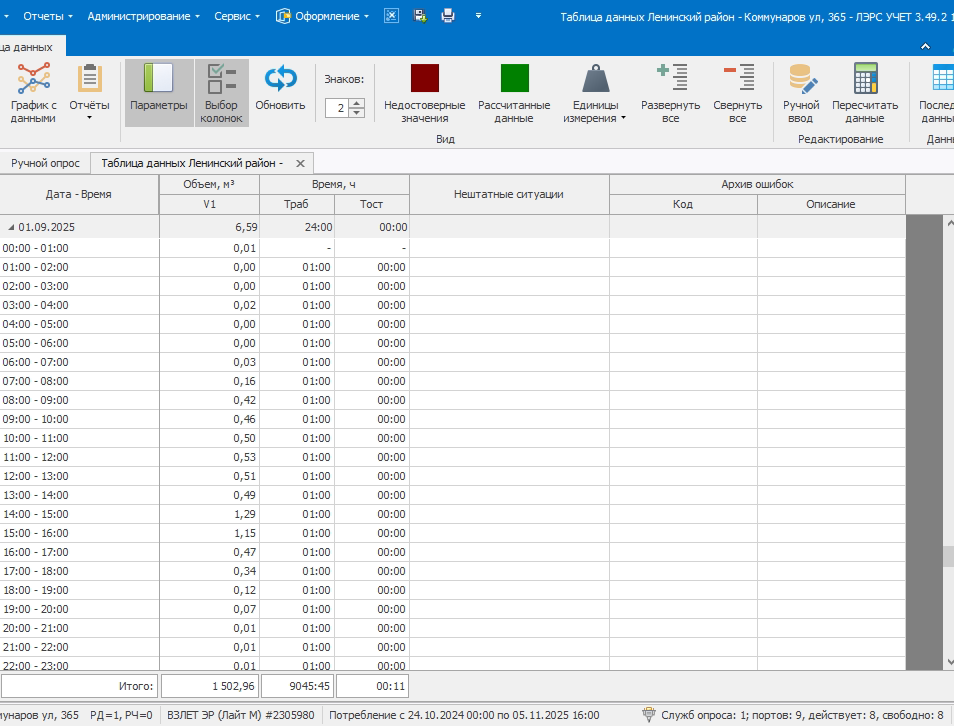Screen dimensions: 954x726
Task: Open the Отчёты clipboard icon in ribbon
Action: coord(89,92)
